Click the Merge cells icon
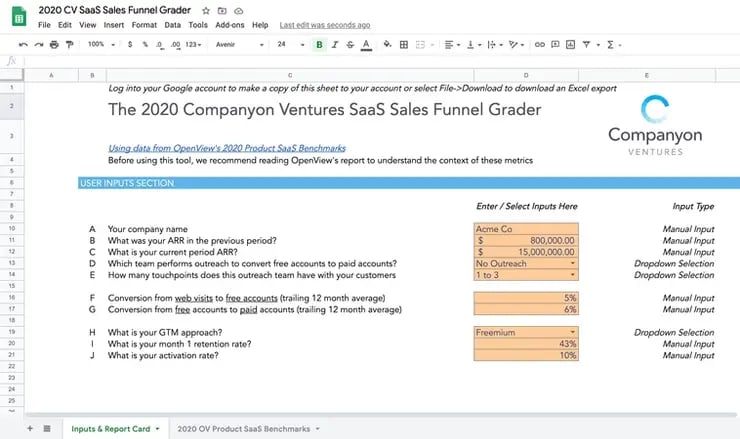740x439 pixels. [x=420, y=44]
